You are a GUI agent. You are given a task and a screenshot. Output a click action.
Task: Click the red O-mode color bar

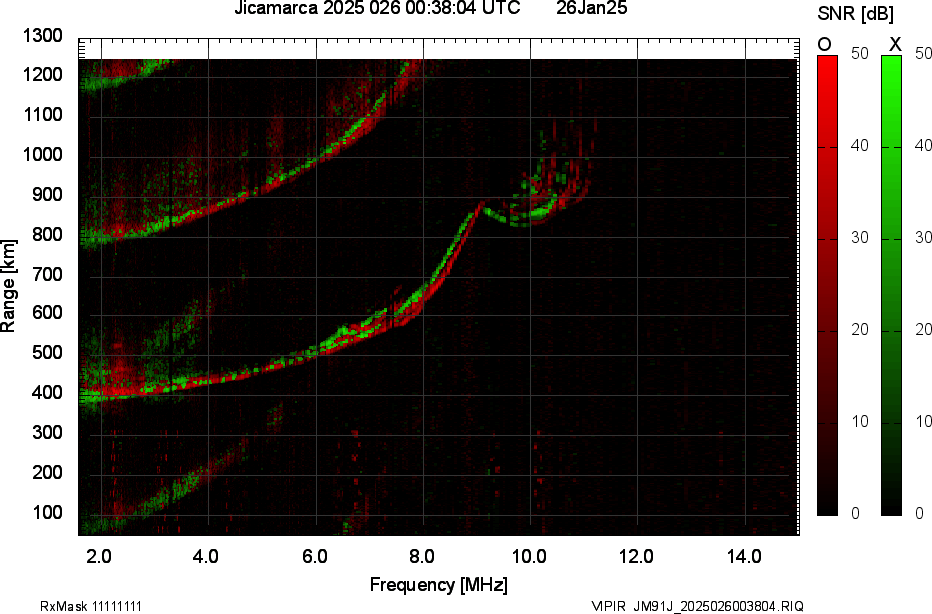click(x=827, y=285)
